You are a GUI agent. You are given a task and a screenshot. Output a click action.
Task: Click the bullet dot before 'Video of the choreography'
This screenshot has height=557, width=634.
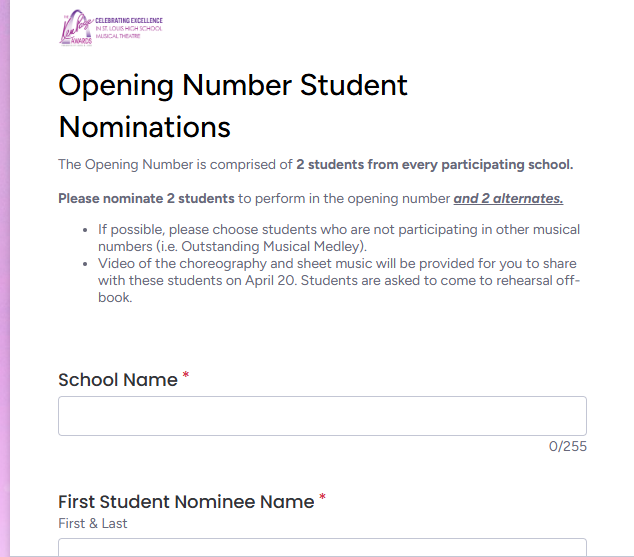pyautogui.click(x=85, y=264)
